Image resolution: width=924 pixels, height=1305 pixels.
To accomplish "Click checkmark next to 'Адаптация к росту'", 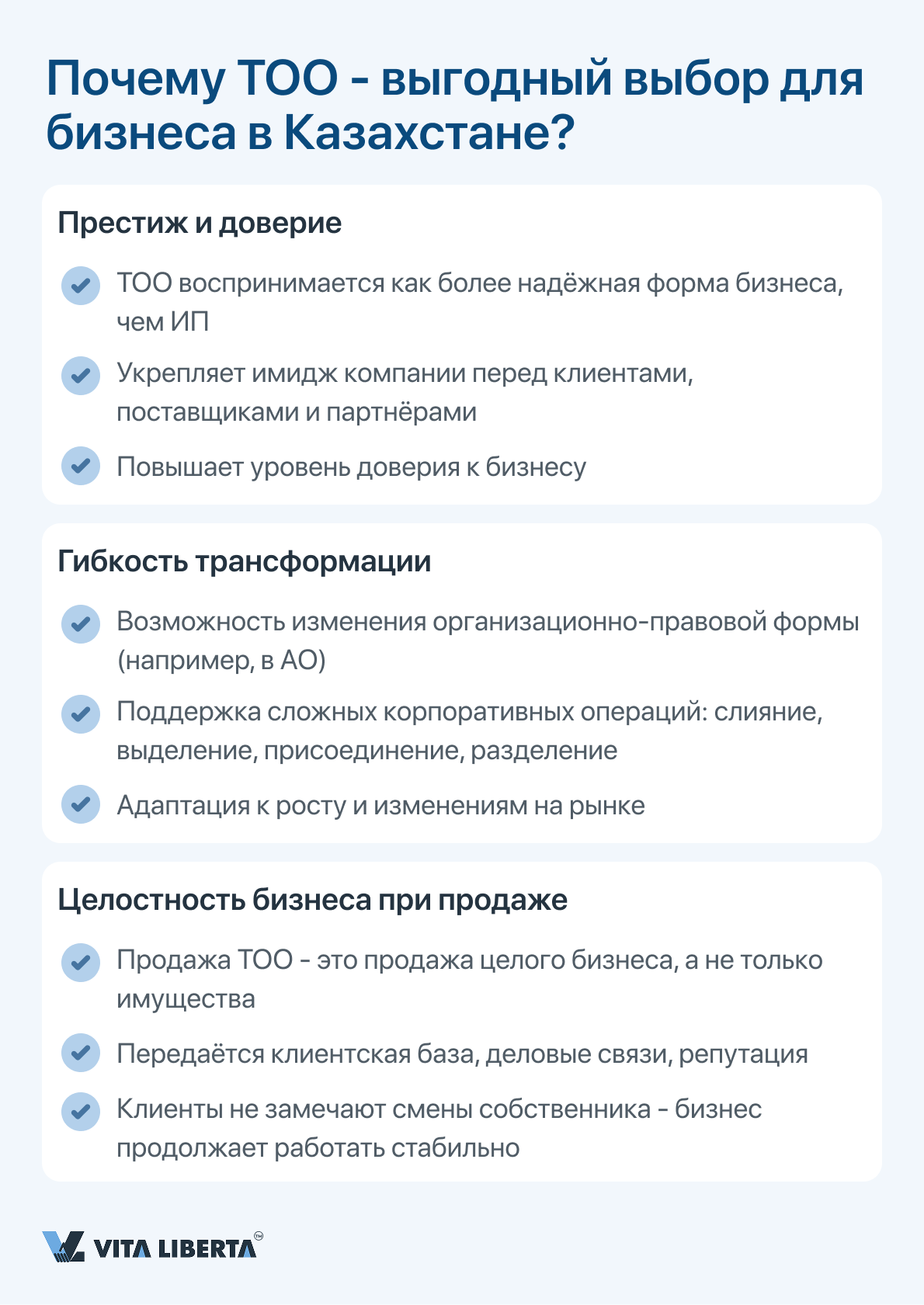I will tap(81, 804).
